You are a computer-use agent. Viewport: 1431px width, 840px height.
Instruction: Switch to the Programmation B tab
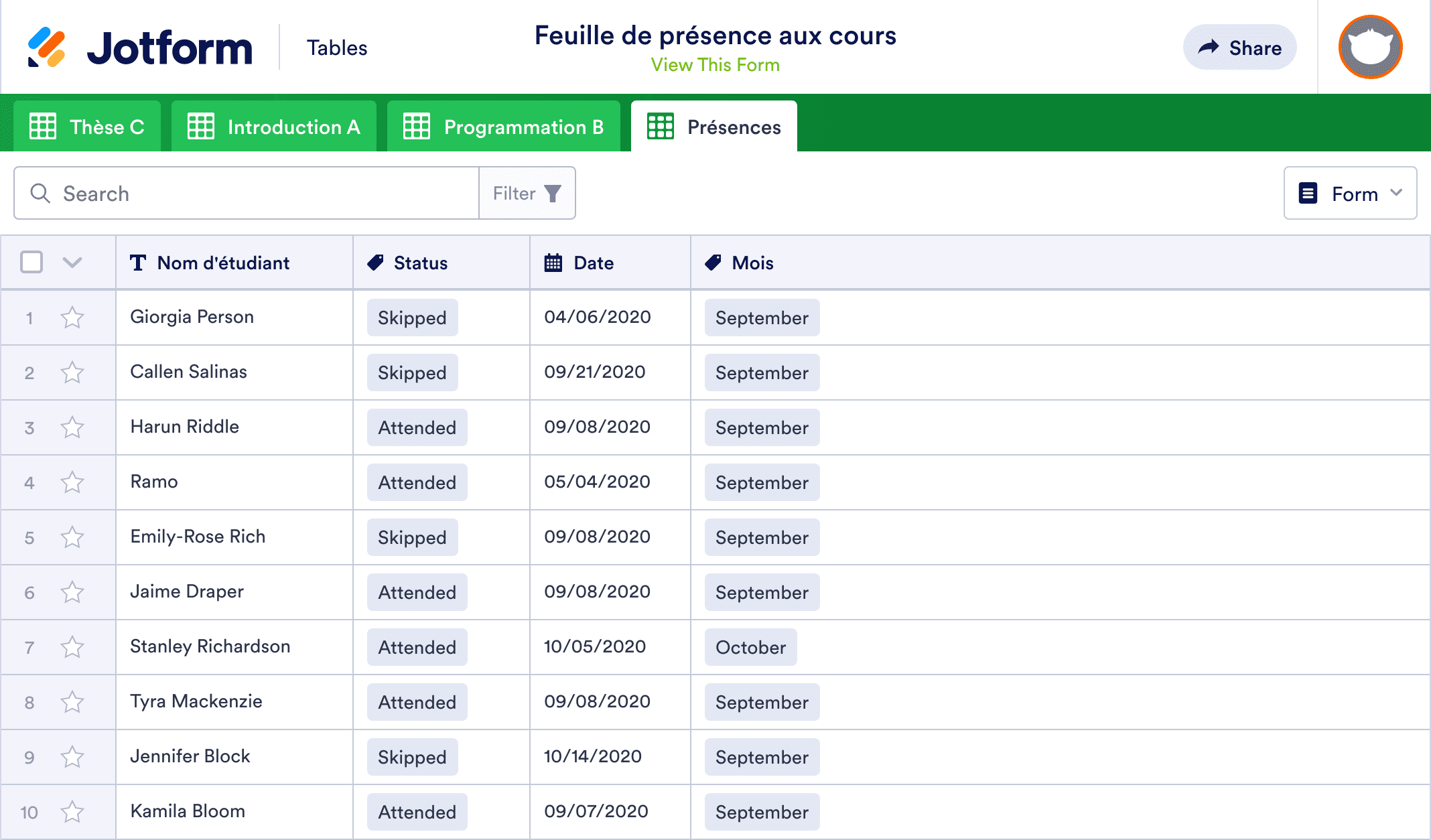point(504,127)
